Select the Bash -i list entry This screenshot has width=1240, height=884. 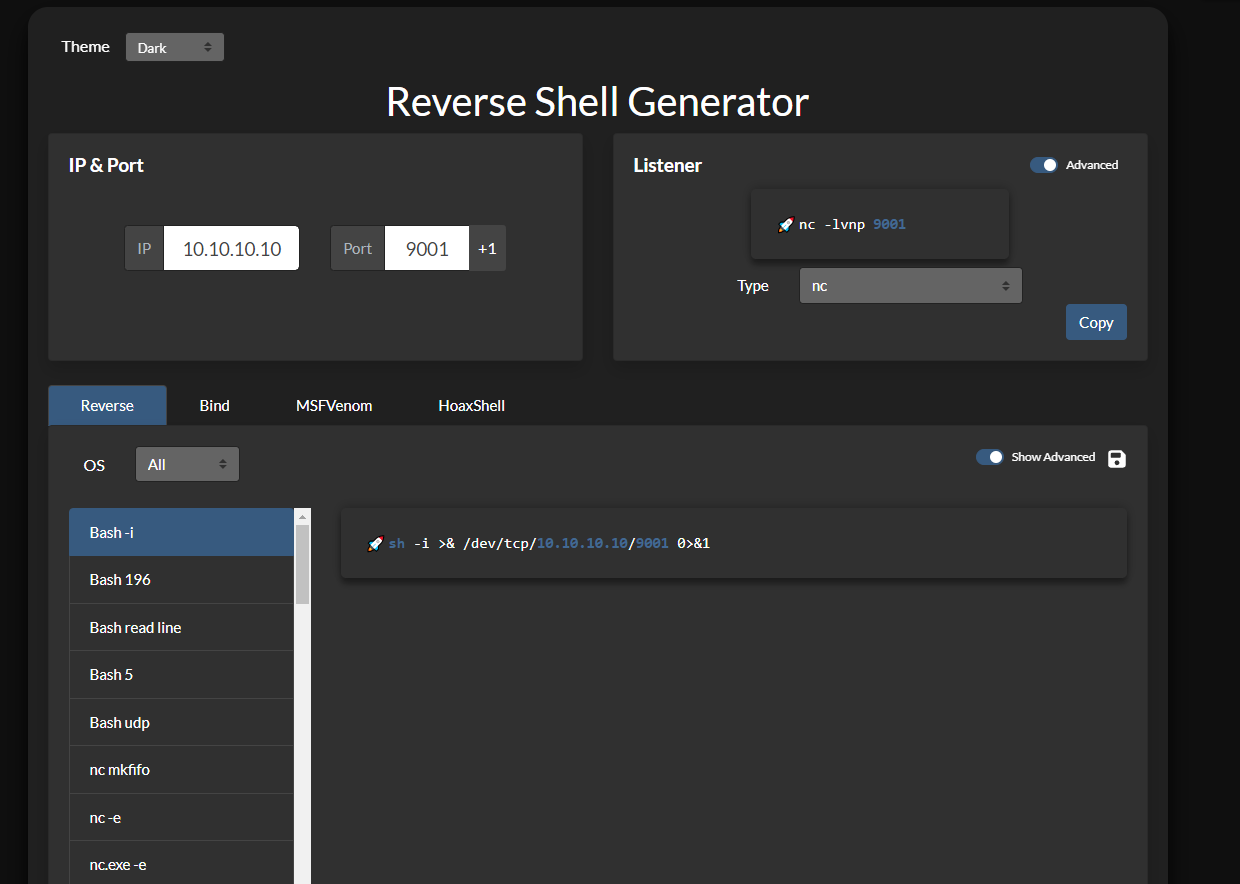click(x=181, y=533)
